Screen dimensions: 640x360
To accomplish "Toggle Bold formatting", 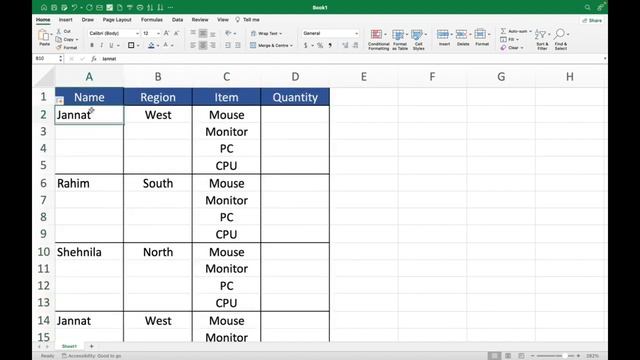I will point(92,45).
